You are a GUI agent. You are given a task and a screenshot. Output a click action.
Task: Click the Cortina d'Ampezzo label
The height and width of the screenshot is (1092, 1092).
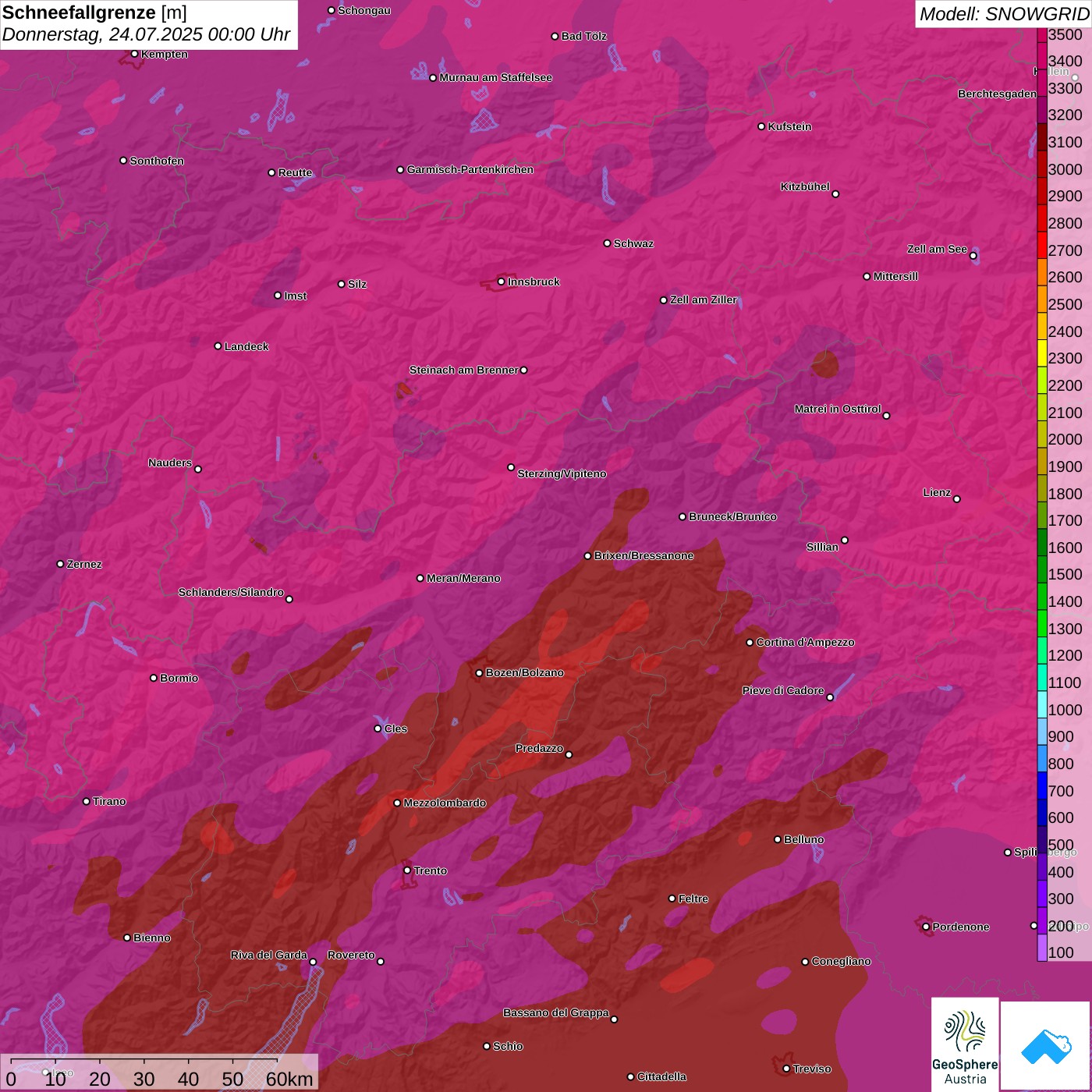tap(805, 642)
